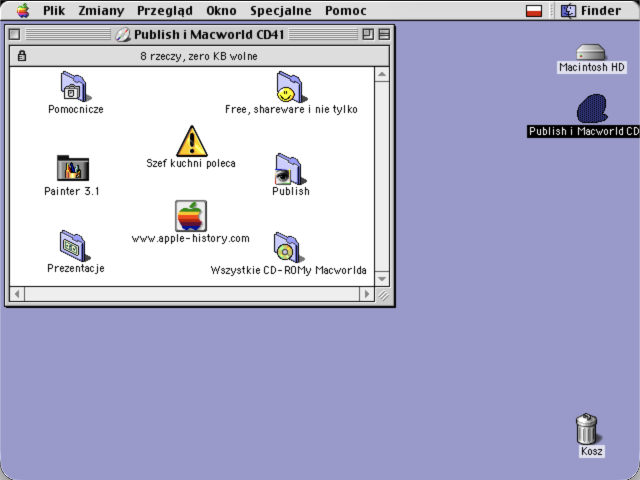The width and height of the screenshot is (640, 480).
Task: Click the horizontal scrollbar right arrow
Action: [367, 294]
